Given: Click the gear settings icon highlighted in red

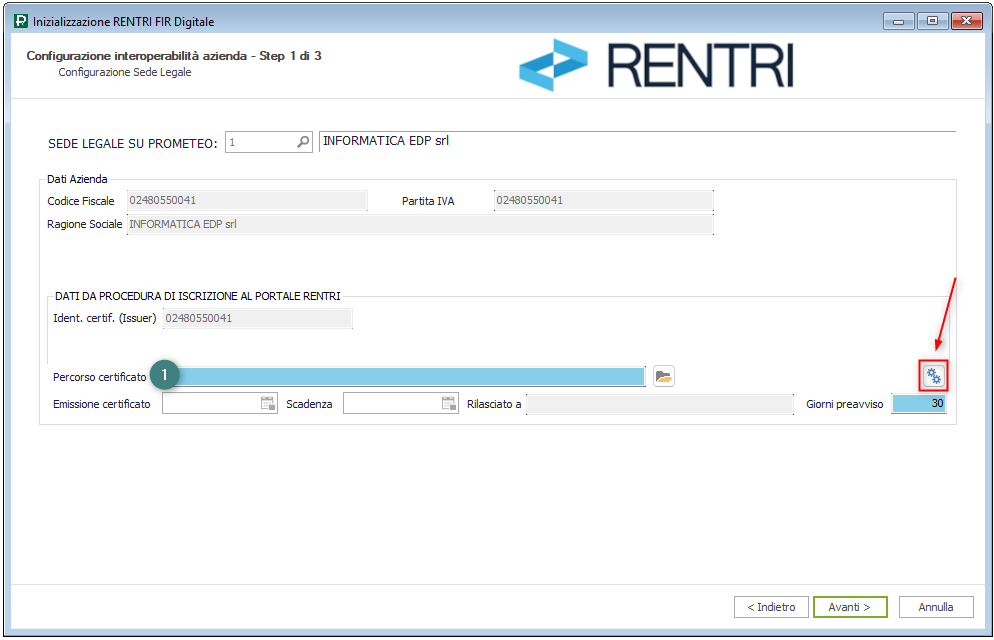Looking at the screenshot, I should pyautogui.click(x=933, y=376).
